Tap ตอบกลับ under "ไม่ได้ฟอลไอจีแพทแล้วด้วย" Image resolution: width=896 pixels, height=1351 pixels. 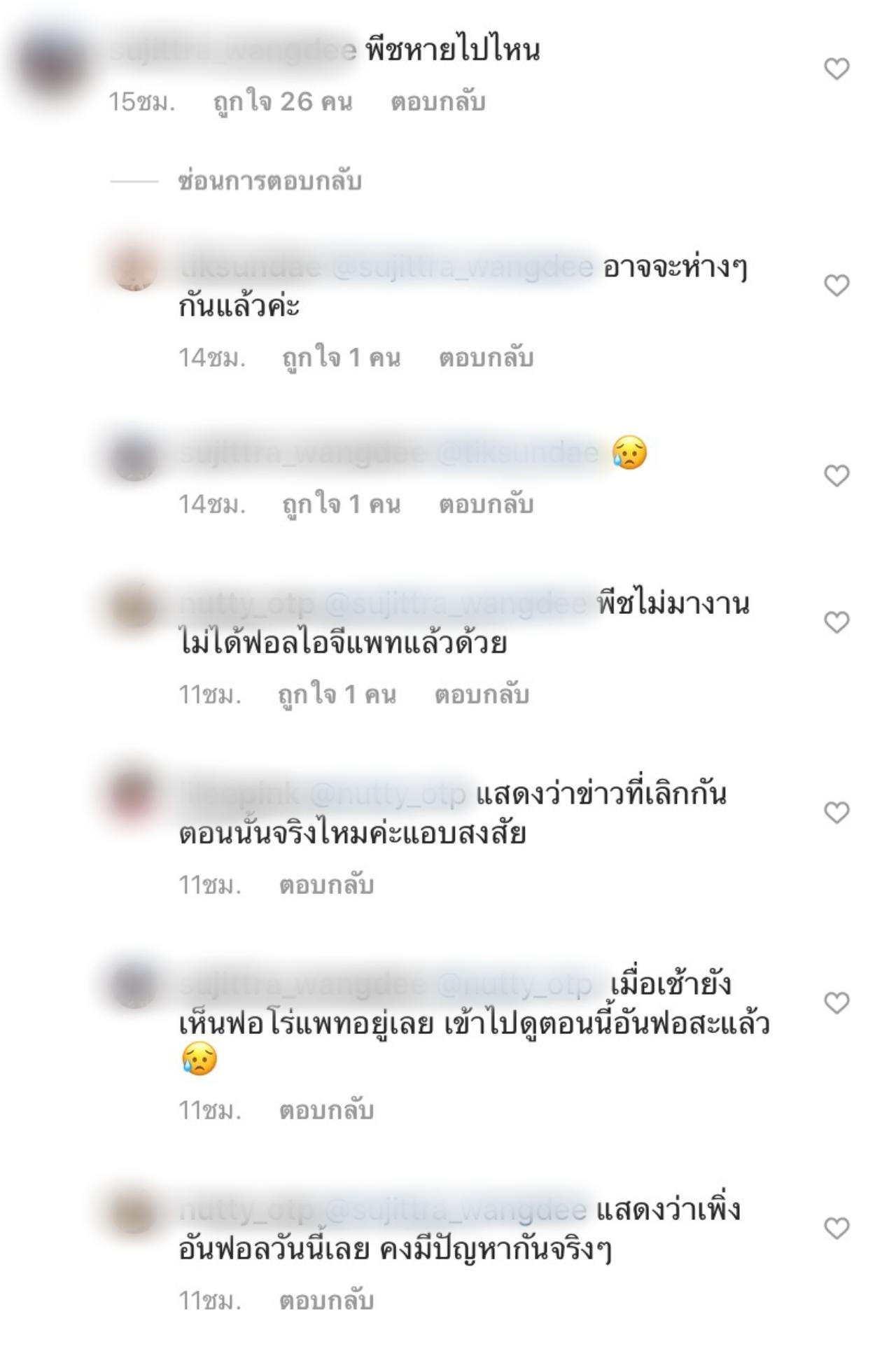(482, 694)
